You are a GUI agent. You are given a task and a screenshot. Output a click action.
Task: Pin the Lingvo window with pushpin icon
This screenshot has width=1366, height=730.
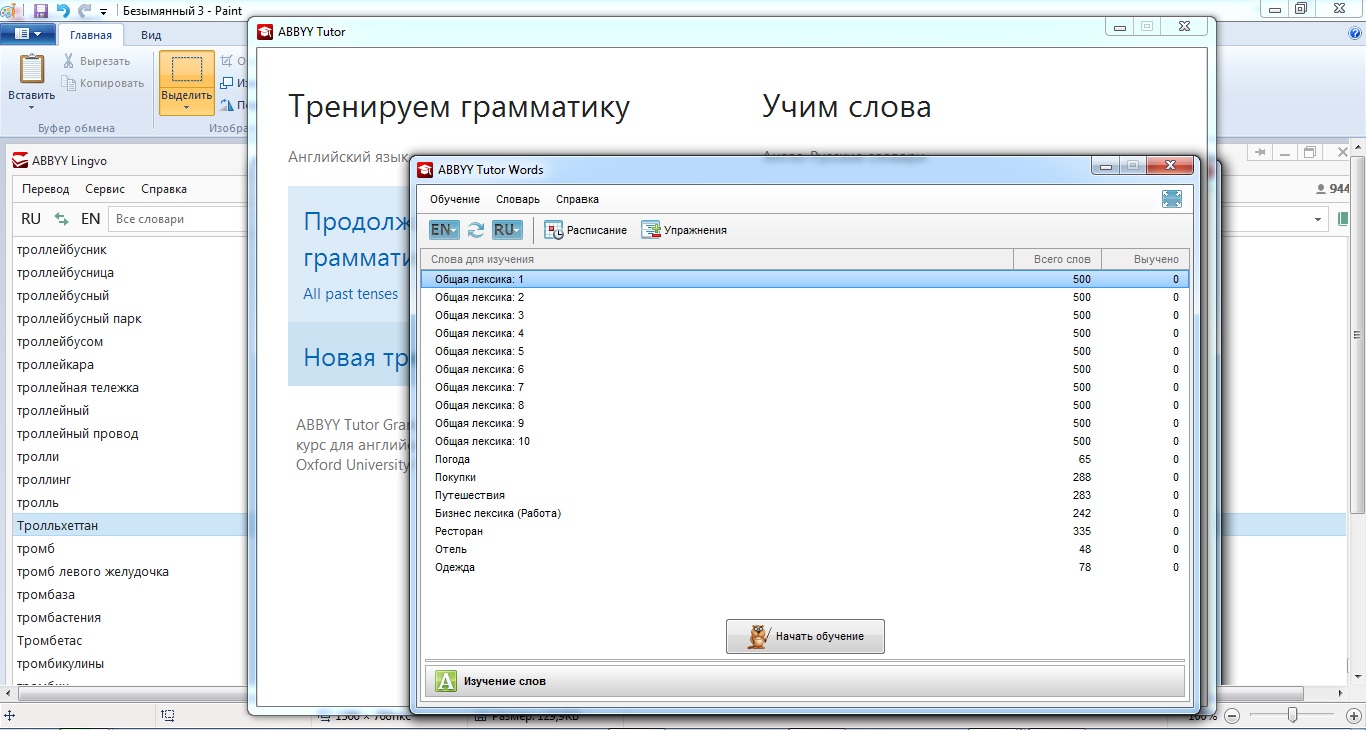click(x=1258, y=152)
